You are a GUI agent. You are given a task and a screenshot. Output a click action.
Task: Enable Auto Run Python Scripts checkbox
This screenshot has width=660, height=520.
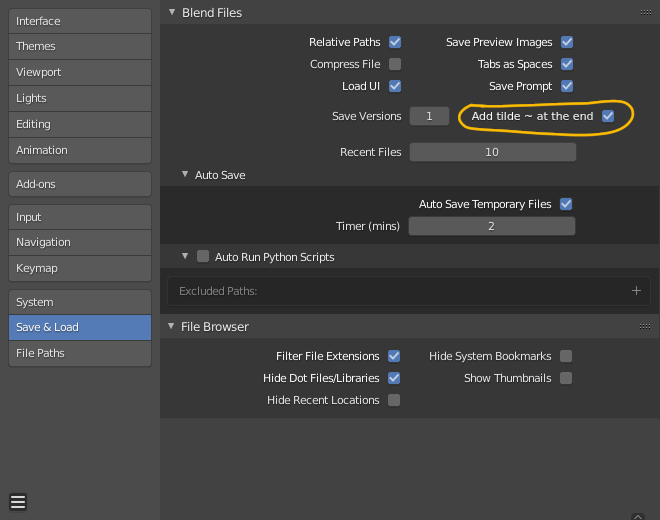(203, 256)
